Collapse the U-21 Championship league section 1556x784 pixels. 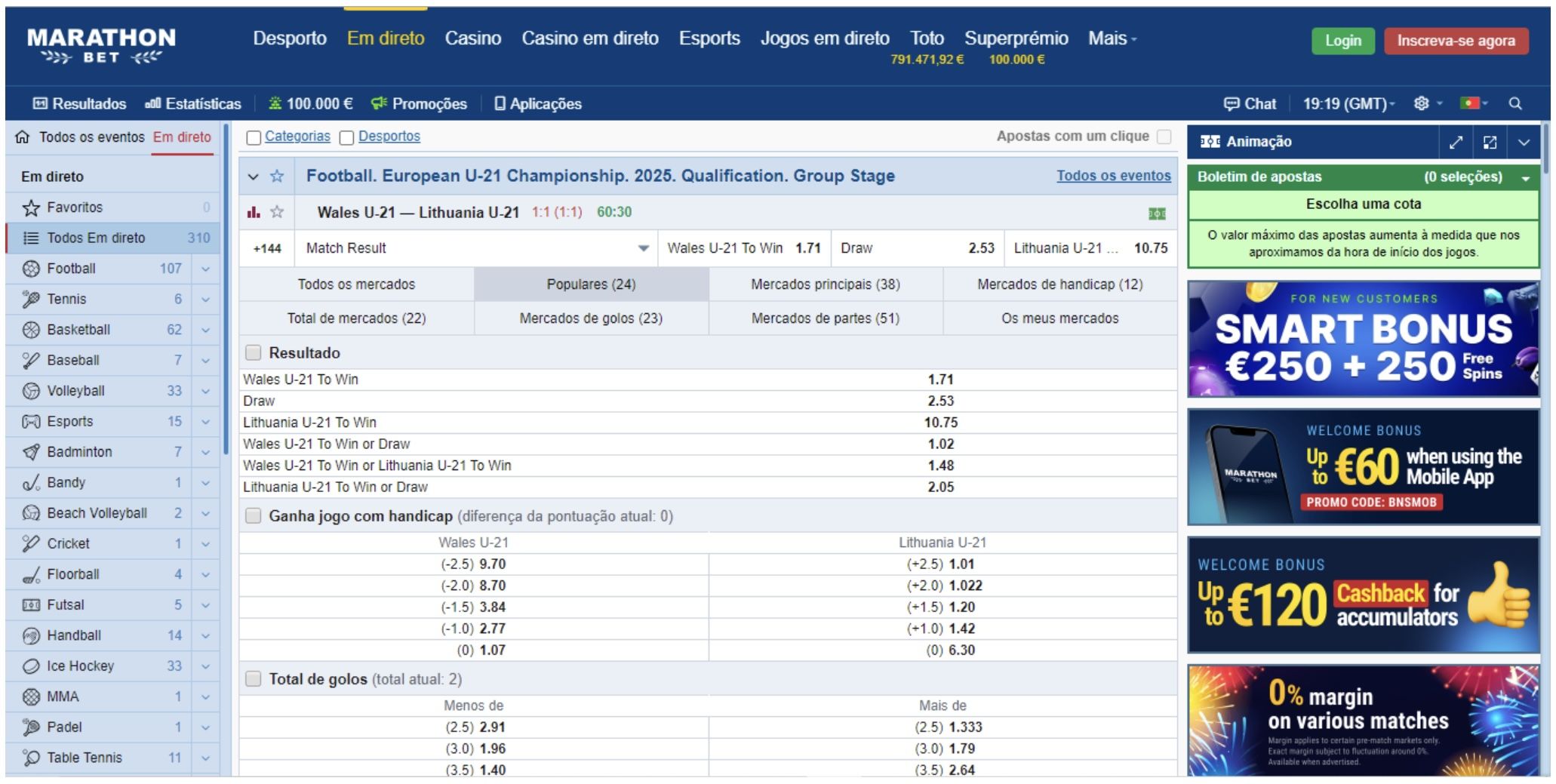coord(254,177)
